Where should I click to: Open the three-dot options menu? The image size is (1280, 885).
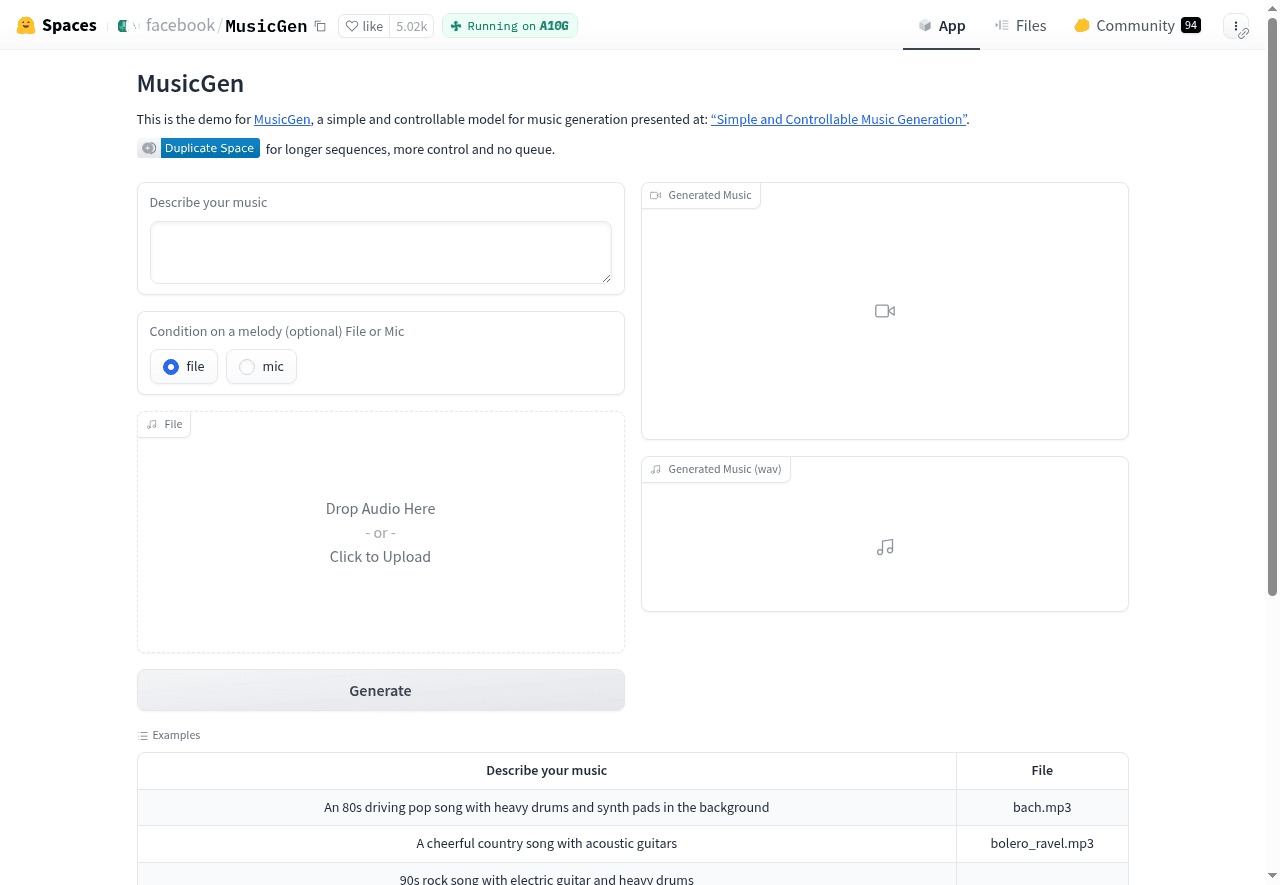1236,26
